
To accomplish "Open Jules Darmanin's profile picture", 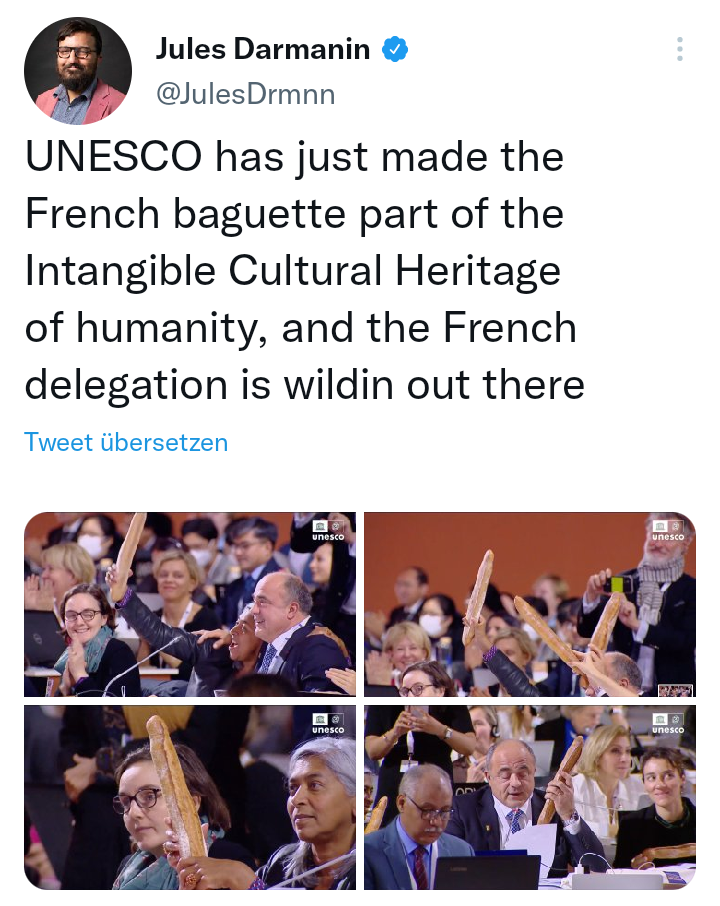I will 78,71.
